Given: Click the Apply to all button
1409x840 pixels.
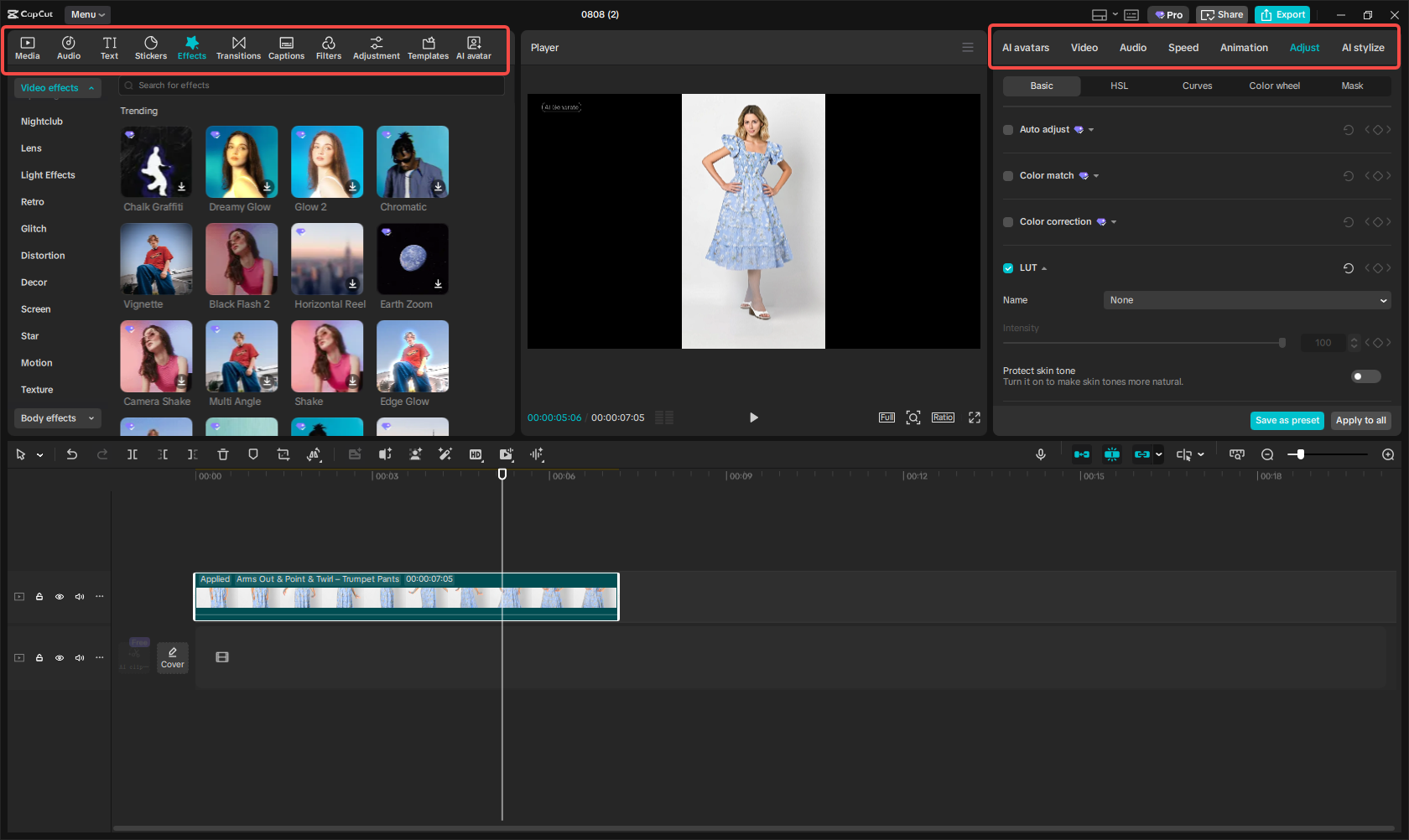Looking at the screenshot, I should [x=1360, y=420].
